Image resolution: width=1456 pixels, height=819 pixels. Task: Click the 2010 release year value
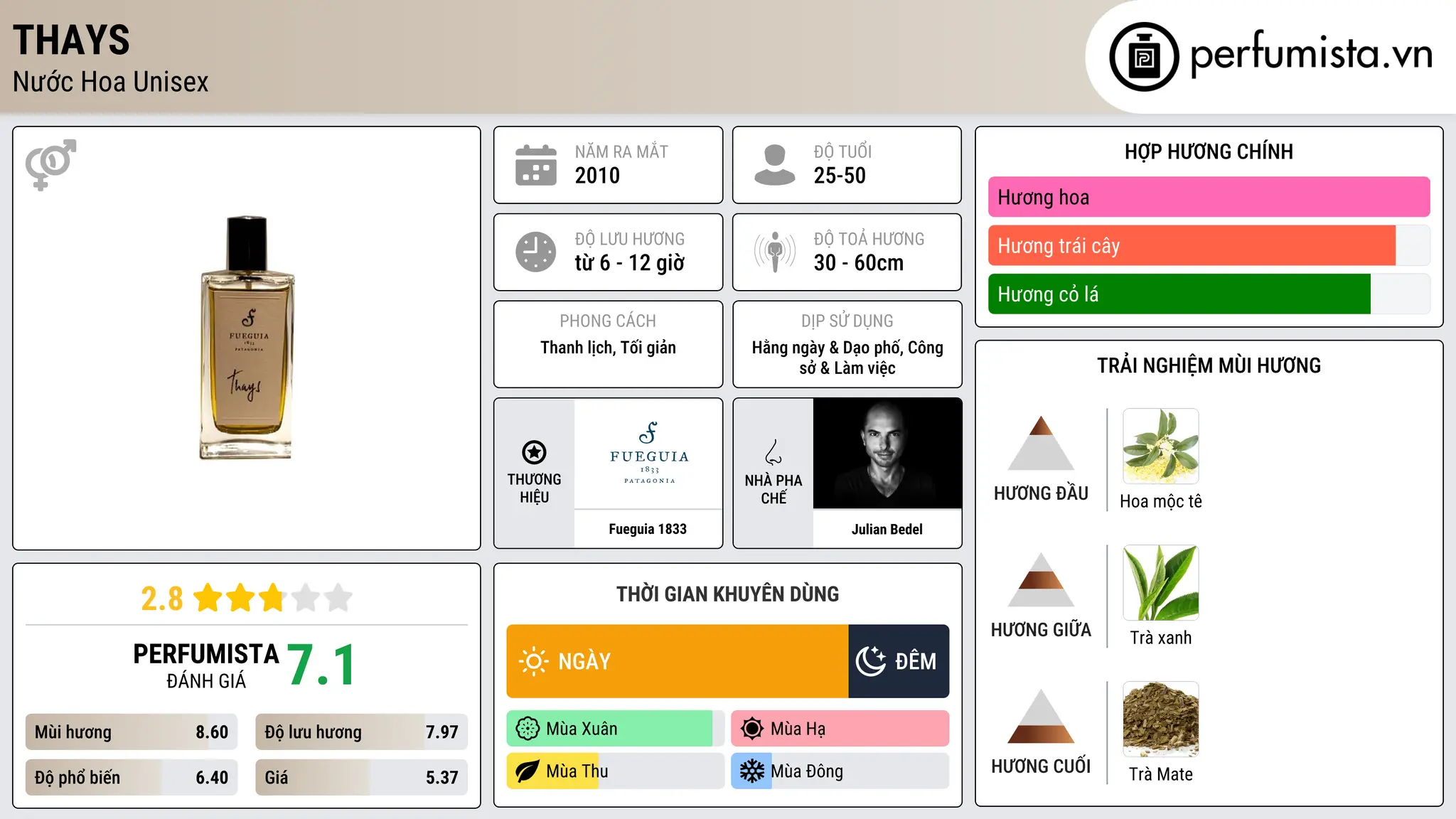pos(597,176)
